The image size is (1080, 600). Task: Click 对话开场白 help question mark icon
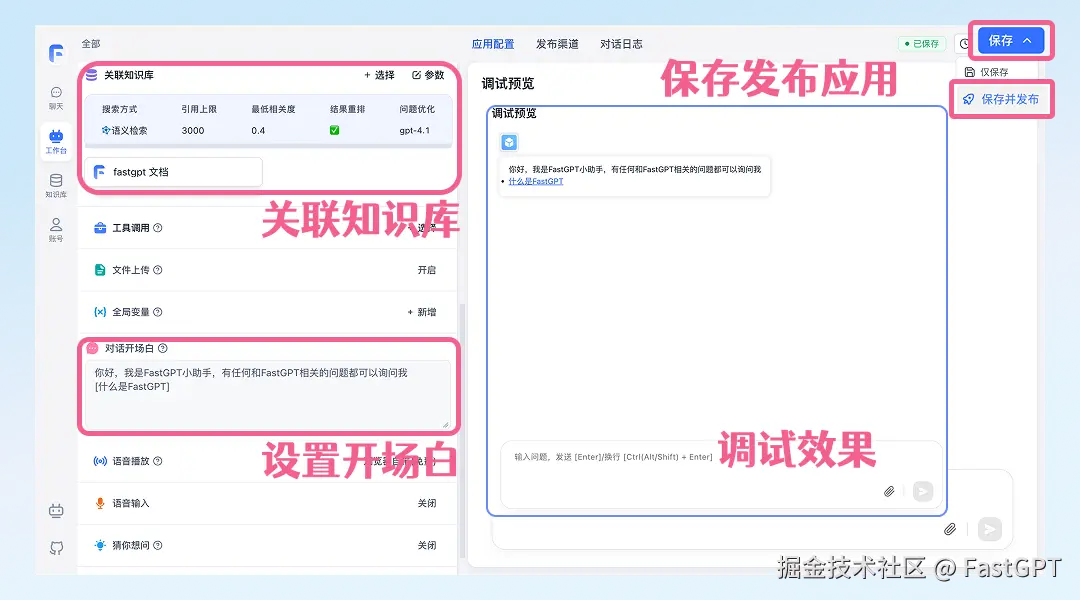click(163, 349)
